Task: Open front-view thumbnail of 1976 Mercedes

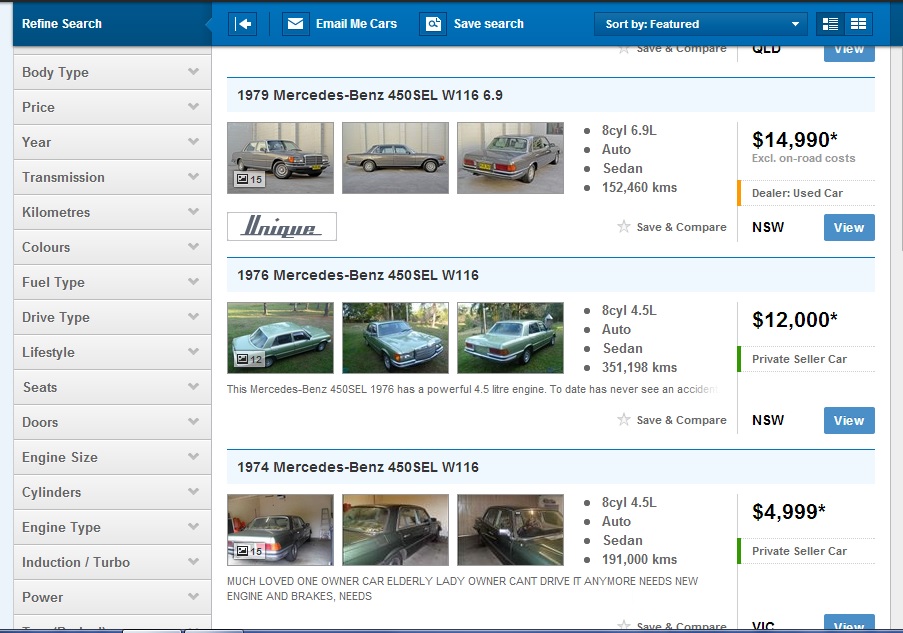Action: (395, 338)
